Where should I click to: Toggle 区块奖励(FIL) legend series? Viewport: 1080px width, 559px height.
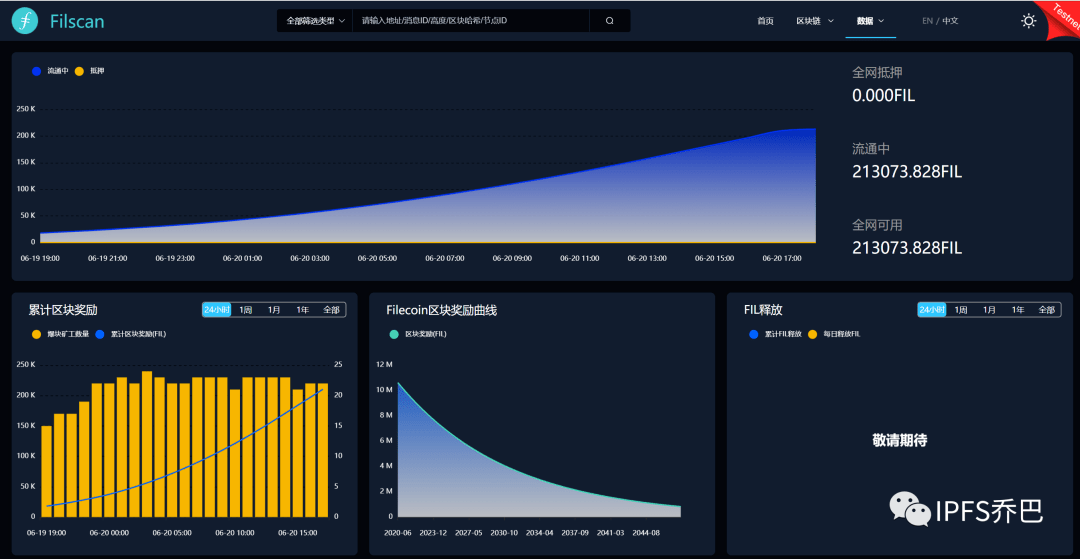418,334
